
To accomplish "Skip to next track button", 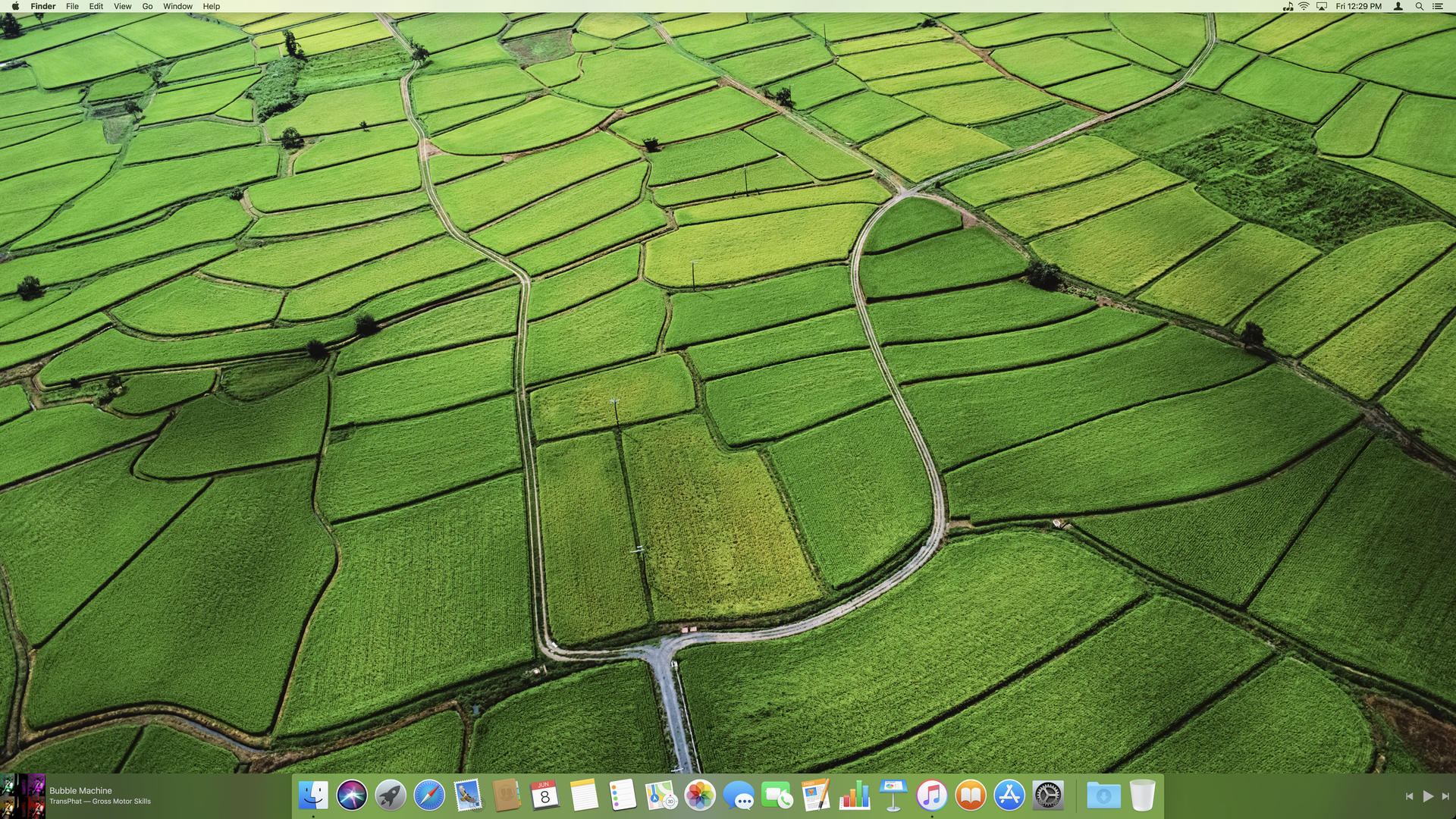I will coord(1445,796).
